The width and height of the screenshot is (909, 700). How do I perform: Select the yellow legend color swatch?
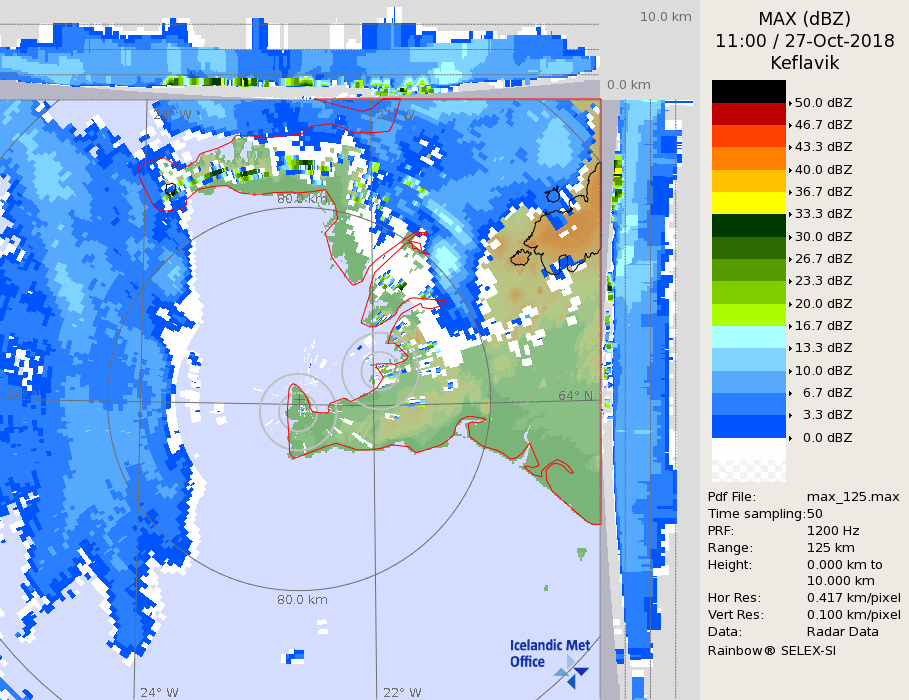coord(748,203)
